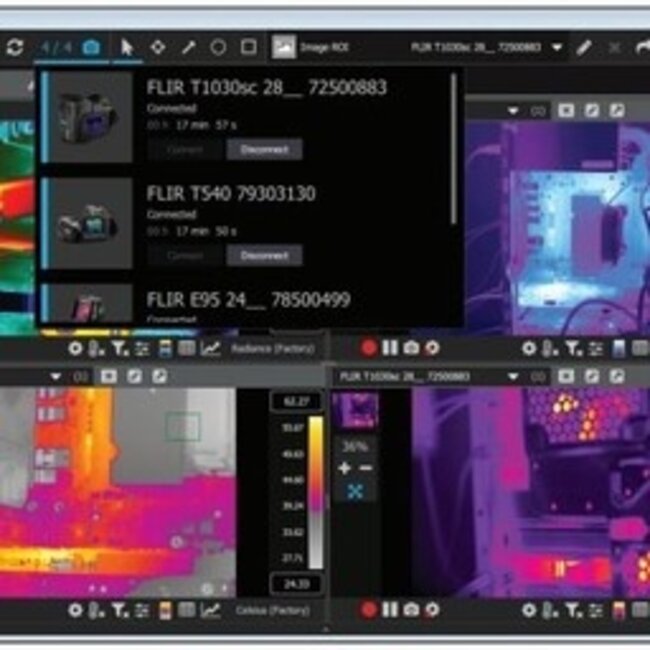Select the line ROI tool
The image size is (650, 650).
click(x=189, y=47)
